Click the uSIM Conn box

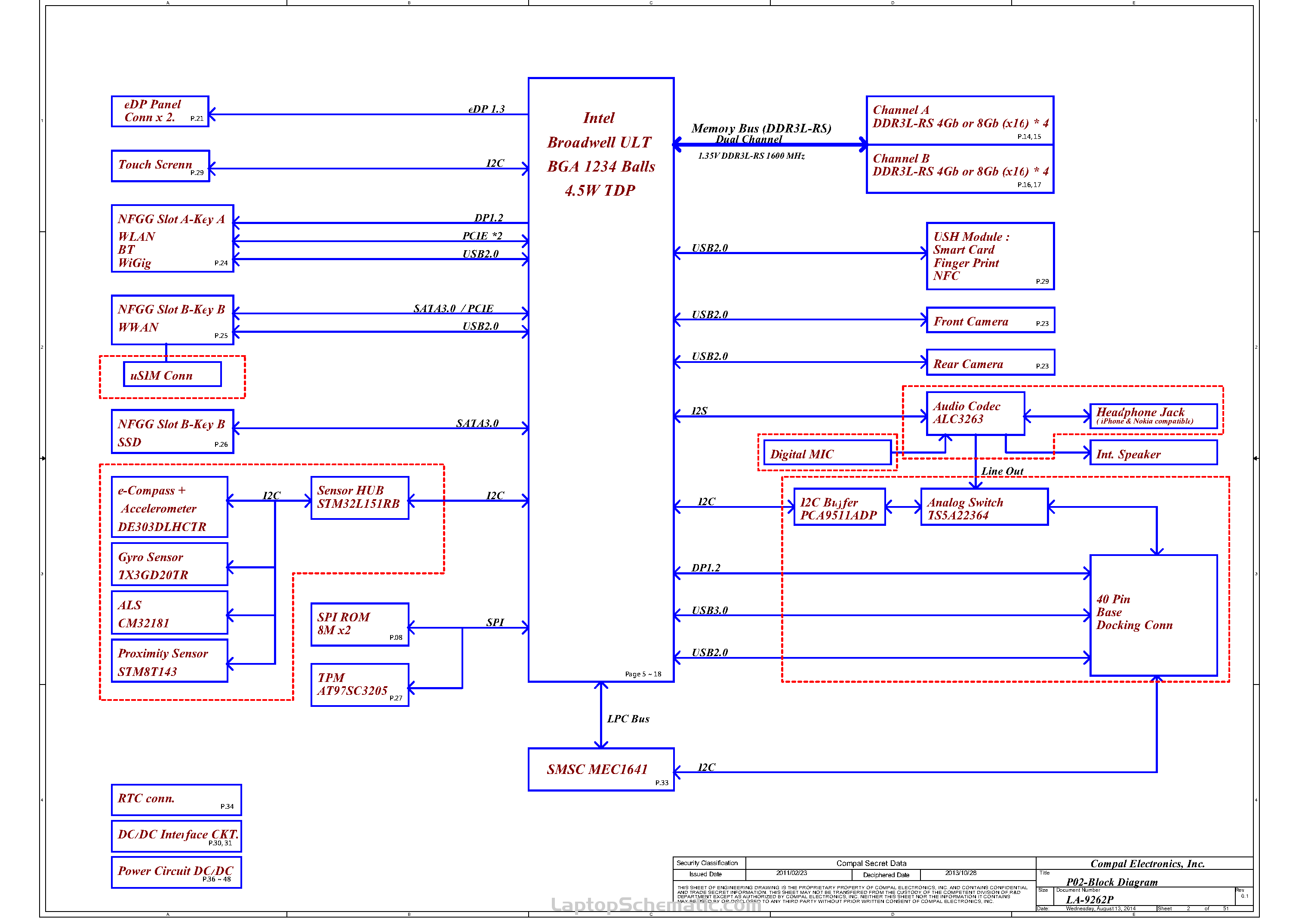tap(172, 375)
